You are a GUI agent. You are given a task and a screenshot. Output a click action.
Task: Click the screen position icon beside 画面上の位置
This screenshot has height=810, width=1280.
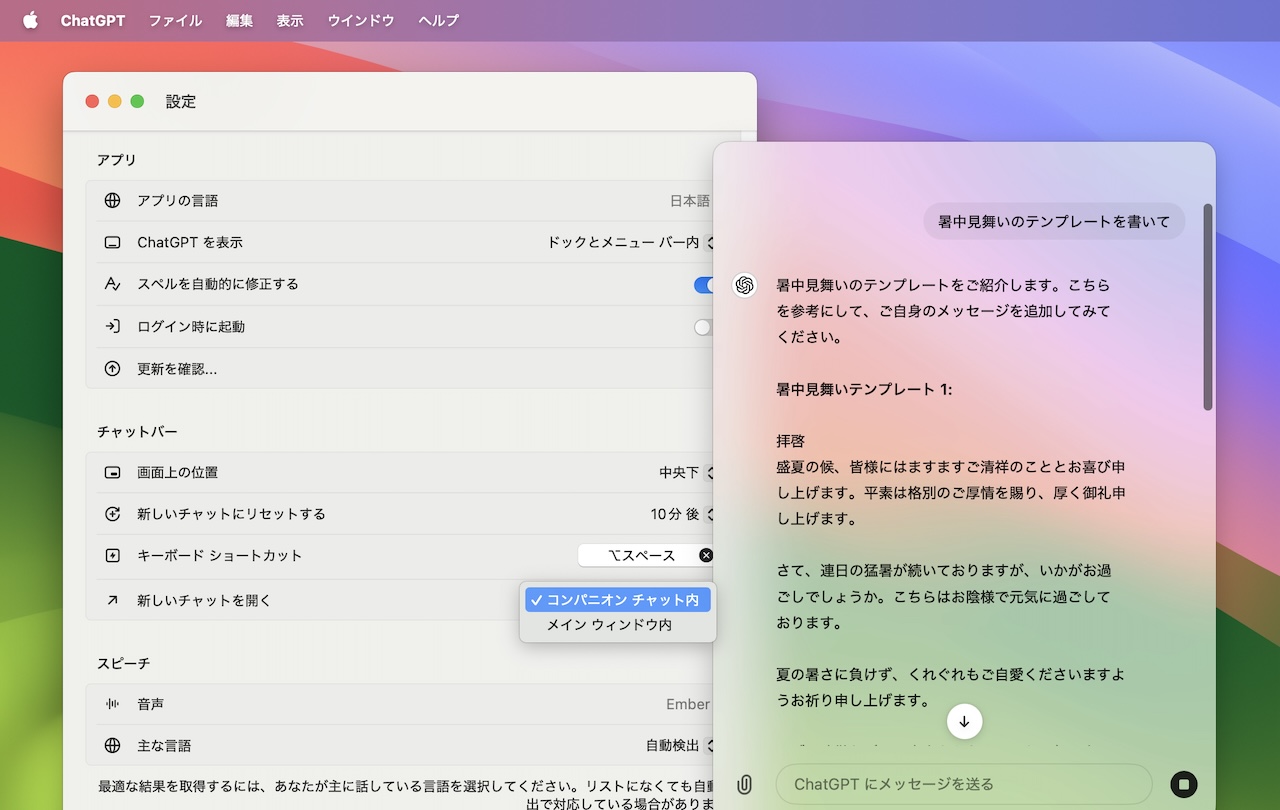click(112, 472)
